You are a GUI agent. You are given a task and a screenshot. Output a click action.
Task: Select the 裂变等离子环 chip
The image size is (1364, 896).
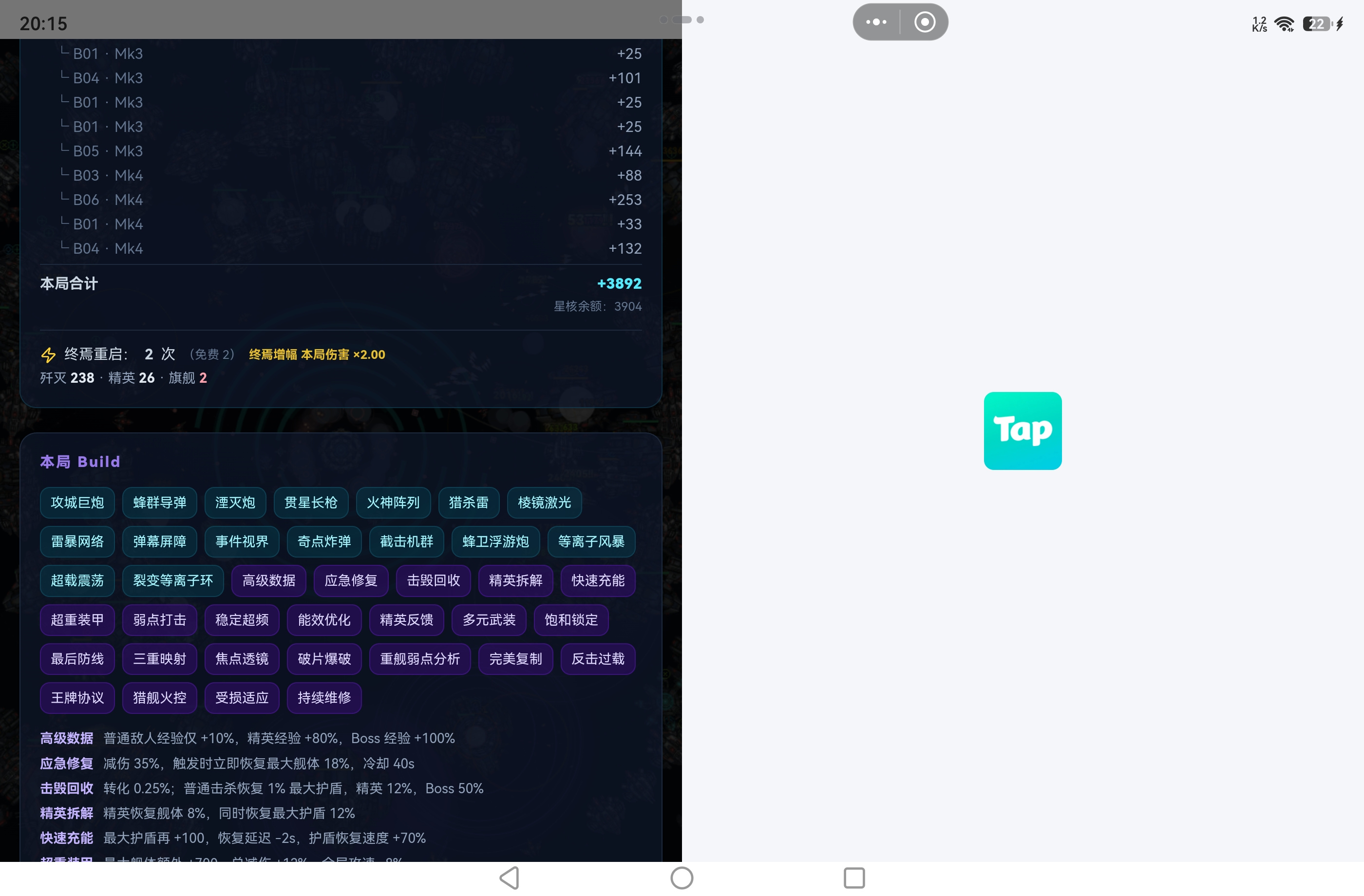point(173,580)
